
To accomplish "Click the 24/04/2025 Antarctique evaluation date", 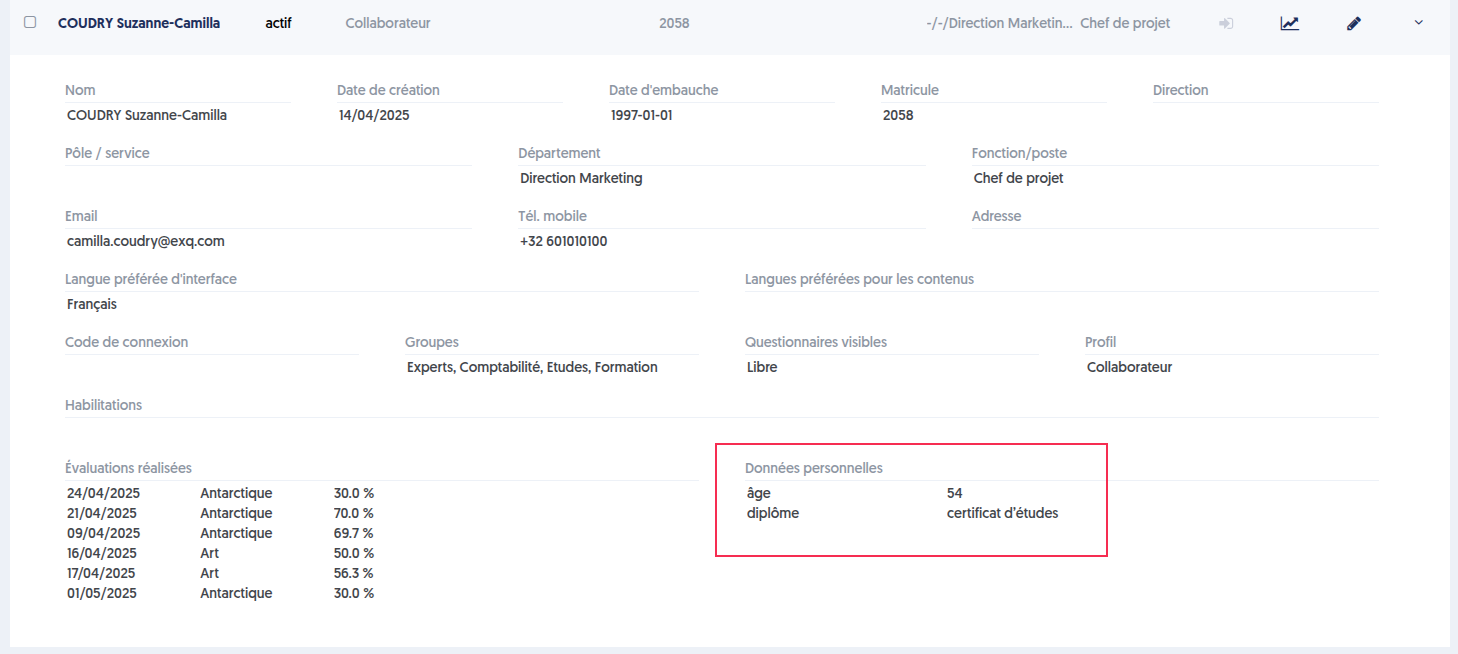I will pos(103,493).
